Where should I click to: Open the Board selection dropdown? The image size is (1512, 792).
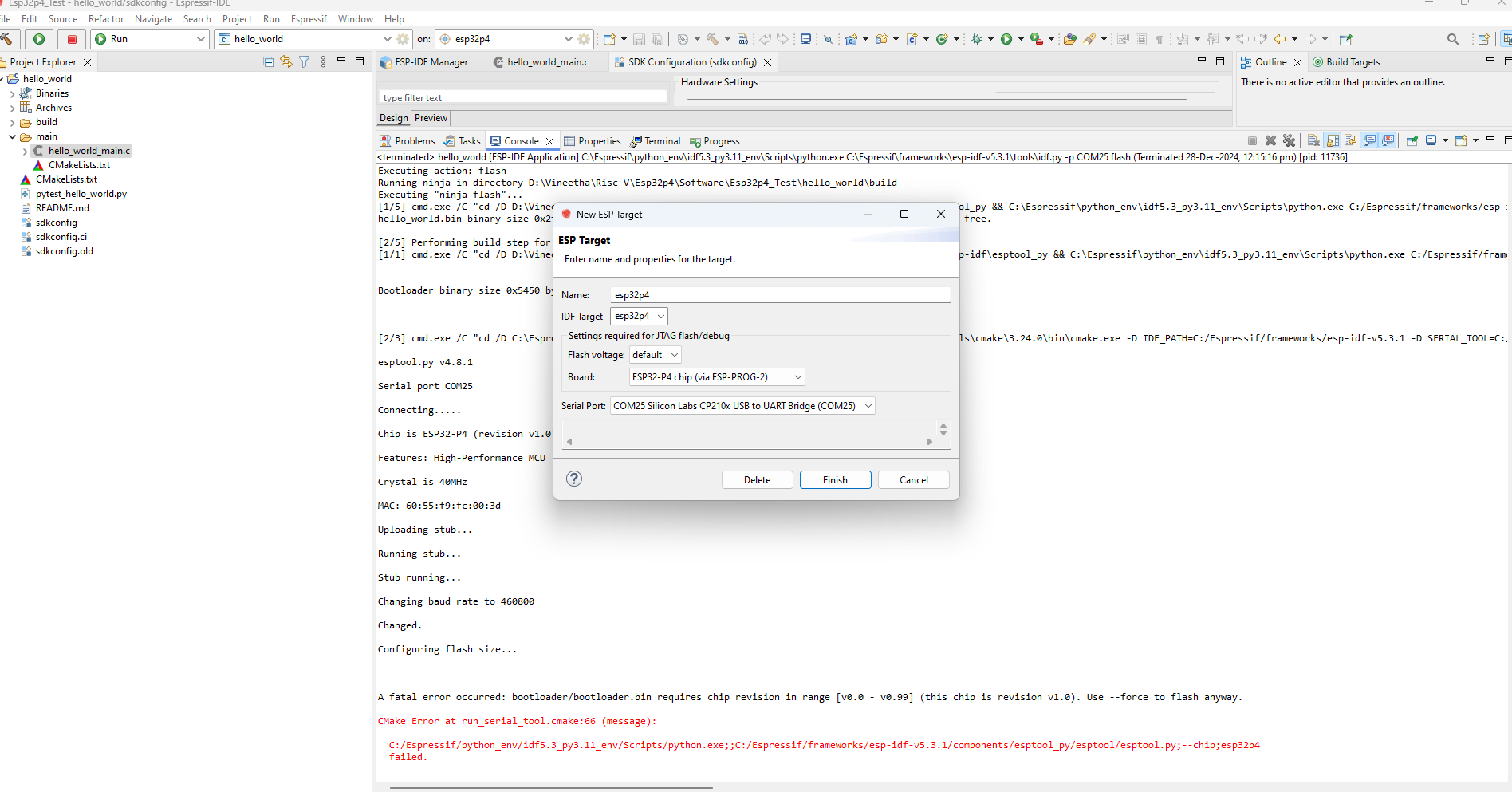point(717,377)
